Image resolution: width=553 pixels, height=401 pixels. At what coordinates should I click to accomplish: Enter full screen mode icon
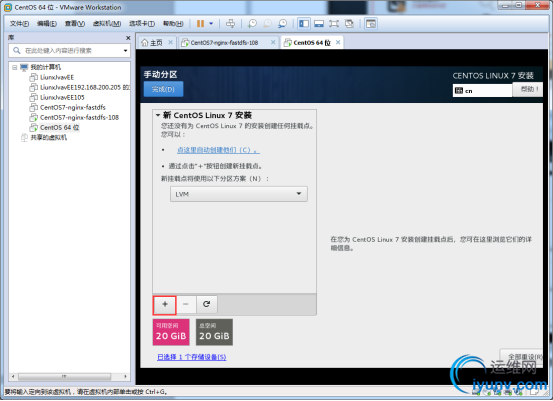point(334,24)
